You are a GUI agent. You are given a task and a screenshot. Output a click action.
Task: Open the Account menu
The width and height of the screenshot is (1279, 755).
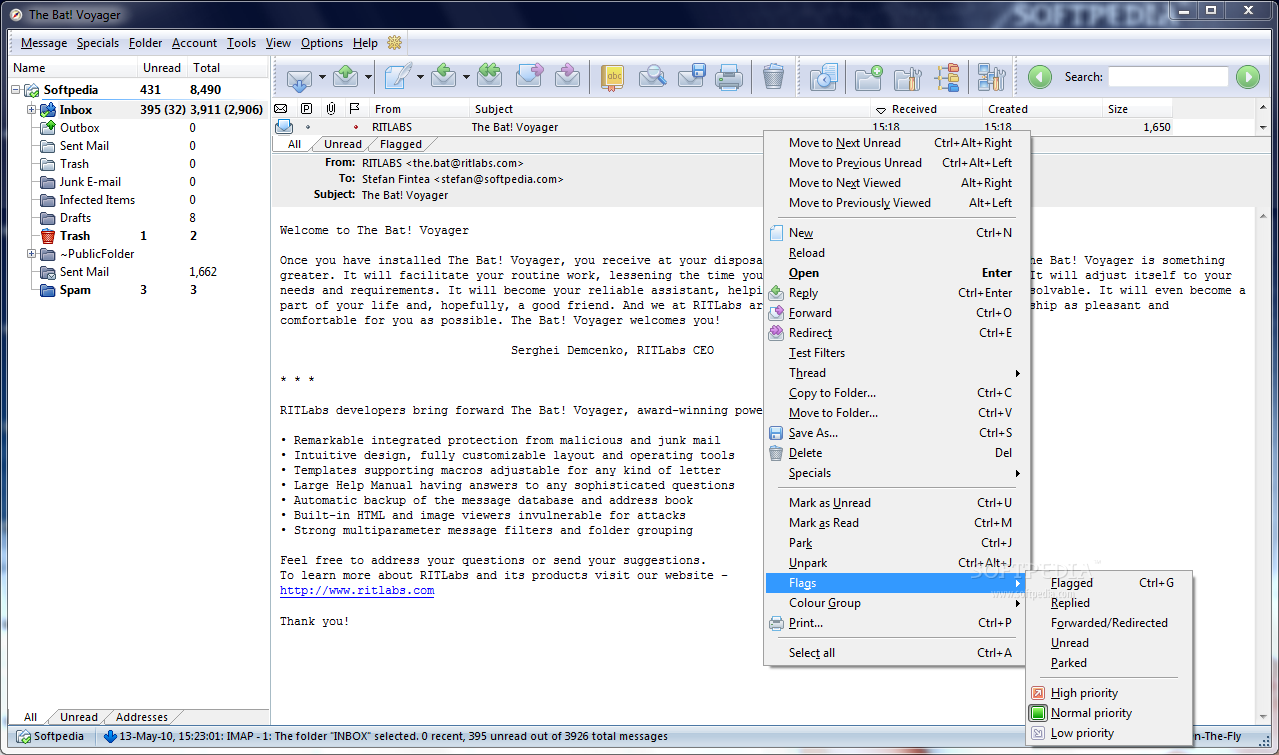[194, 43]
